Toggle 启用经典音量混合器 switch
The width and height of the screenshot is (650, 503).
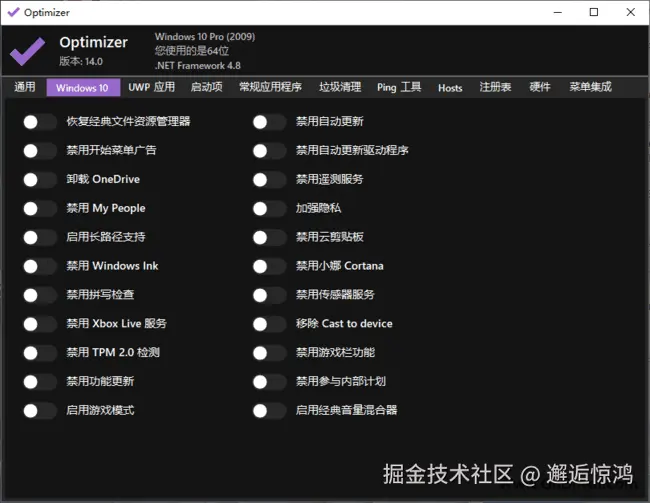(269, 411)
